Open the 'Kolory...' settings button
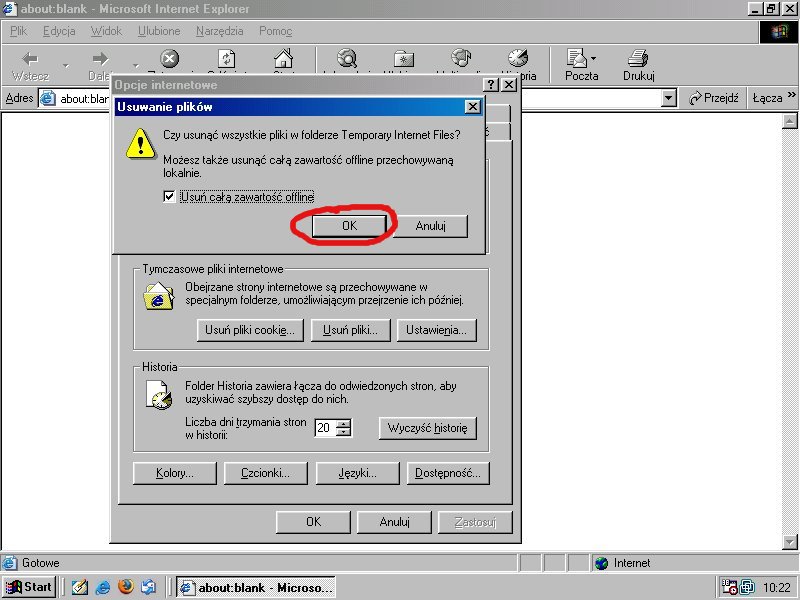 pyautogui.click(x=174, y=473)
